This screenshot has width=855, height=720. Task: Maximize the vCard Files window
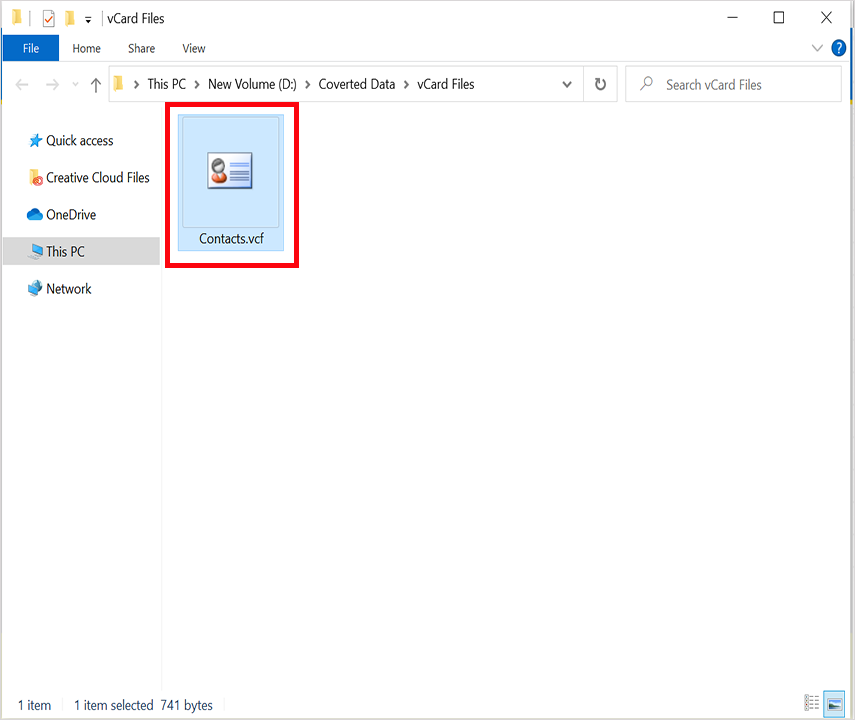click(x=779, y=18)
